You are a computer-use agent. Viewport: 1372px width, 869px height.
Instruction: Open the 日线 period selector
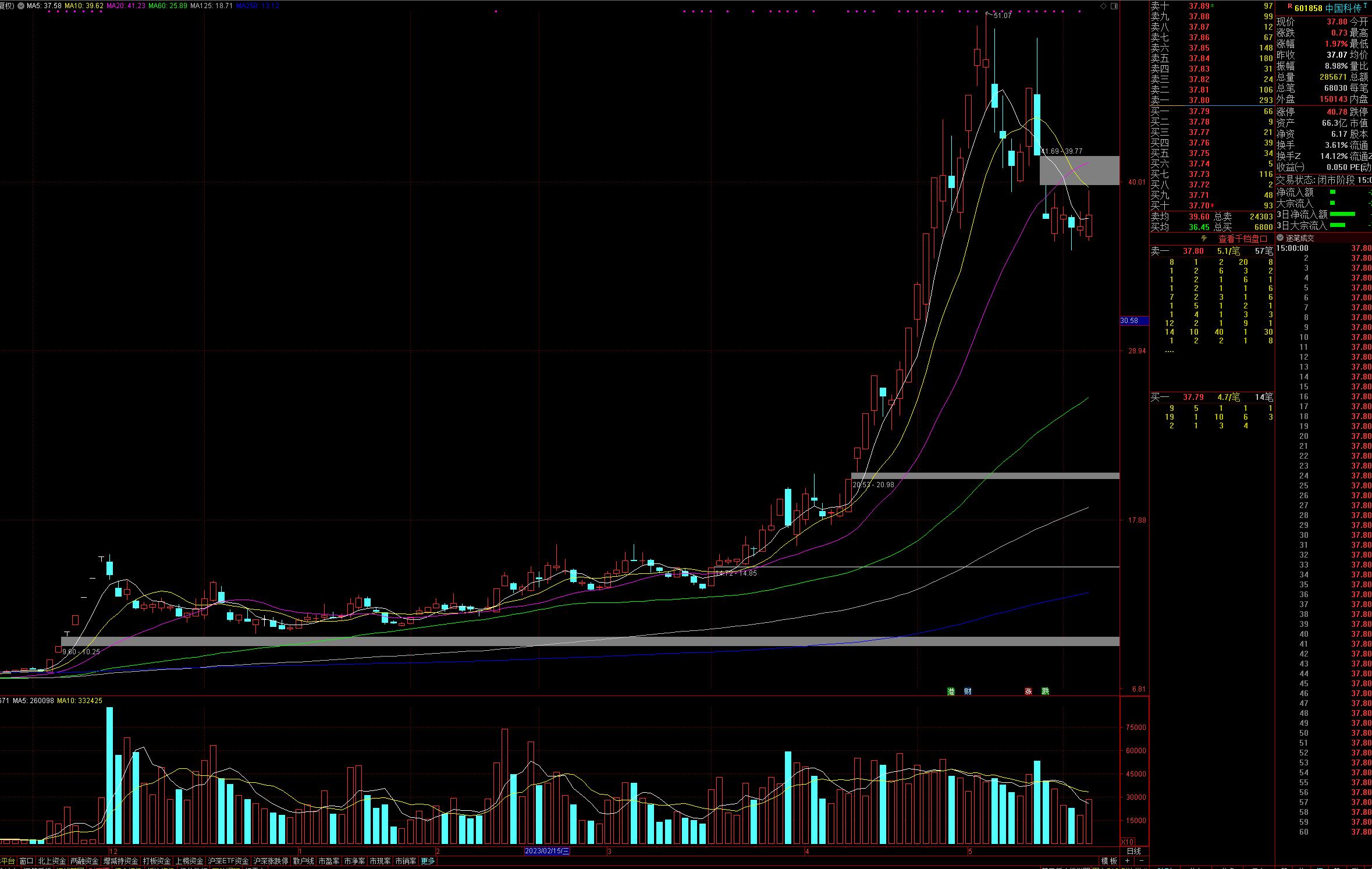(1133, 851)
